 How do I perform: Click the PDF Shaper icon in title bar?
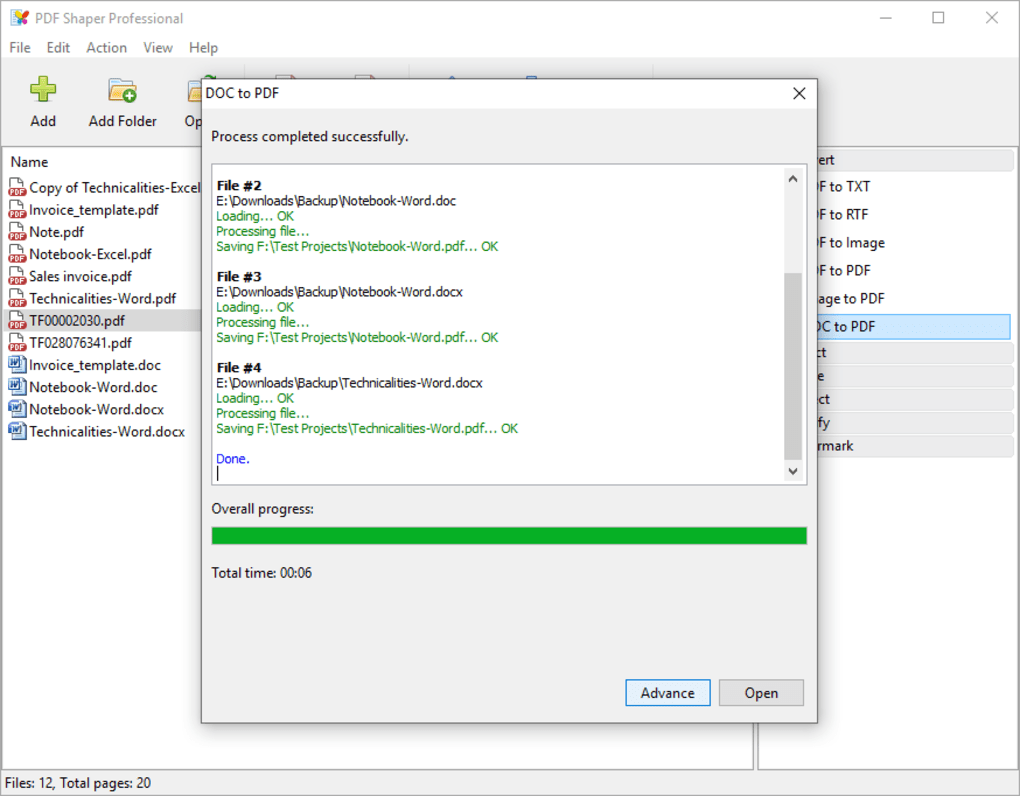[17, 17]
